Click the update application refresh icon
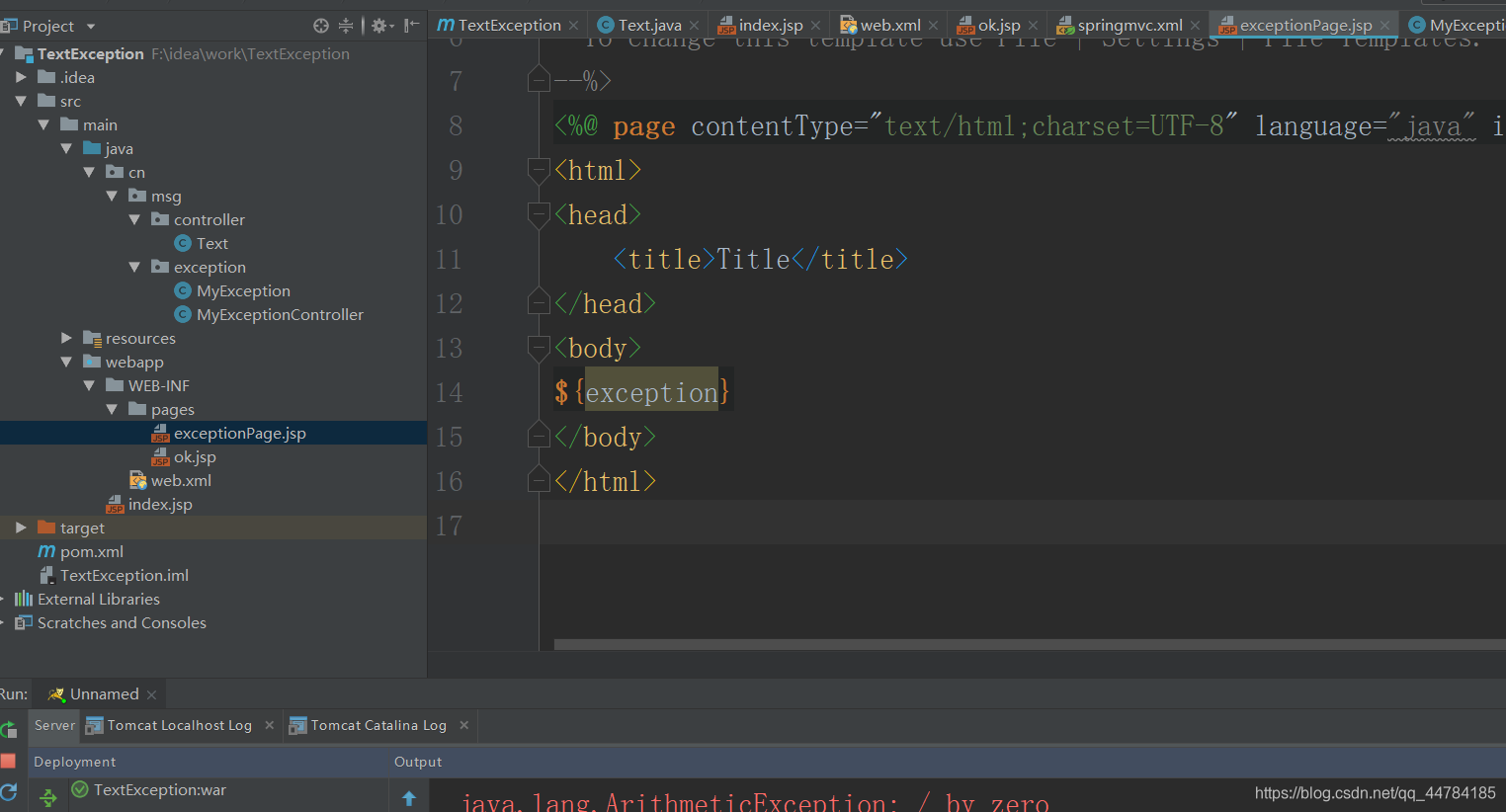Viewport: 1506px width, 812px height. pos(9,791)
